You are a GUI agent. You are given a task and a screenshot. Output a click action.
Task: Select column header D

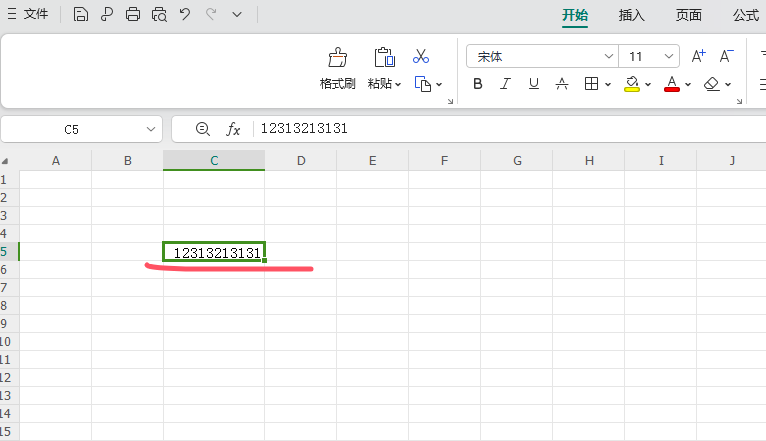pos(300,161)
